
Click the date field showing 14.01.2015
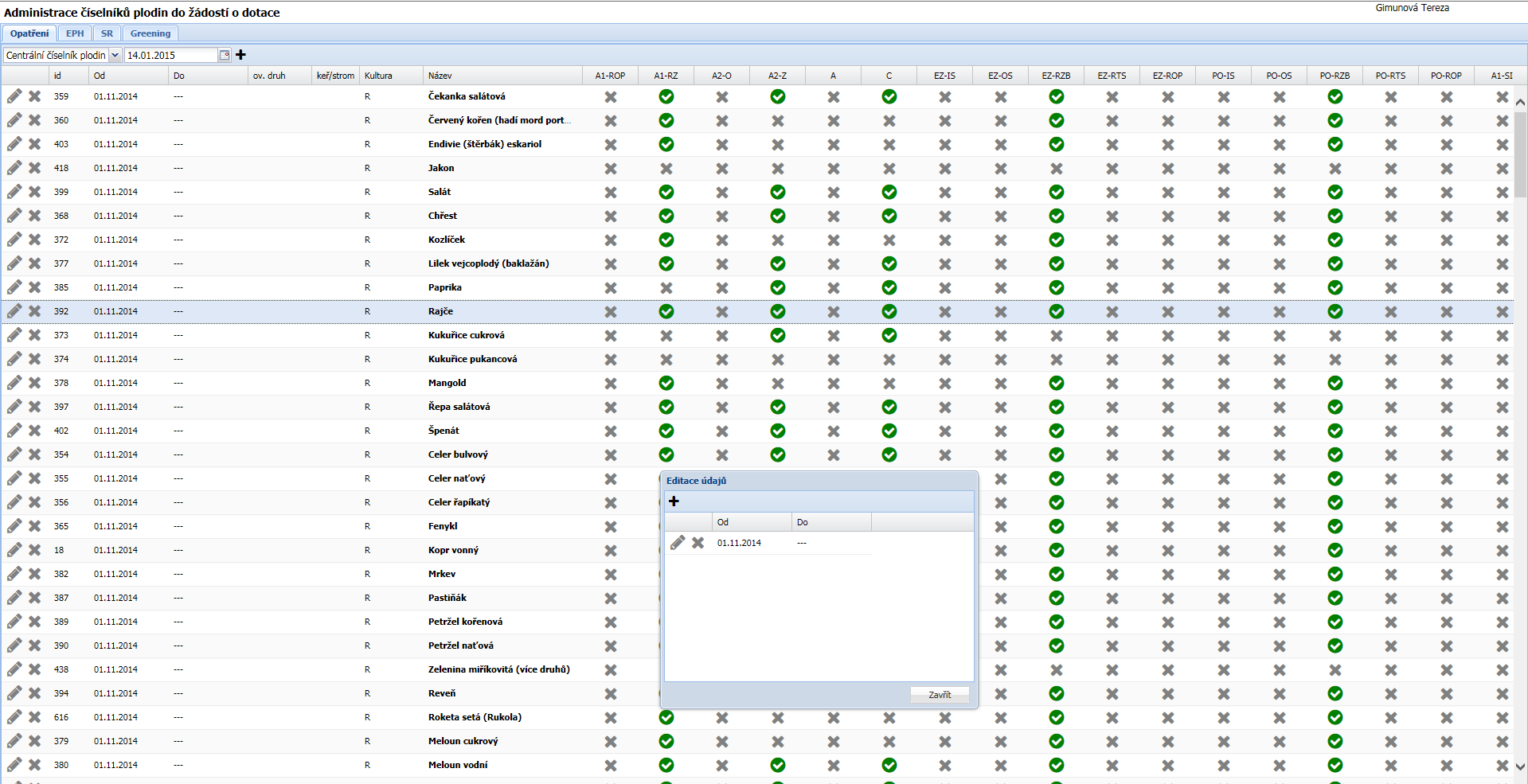coord(170,55)
